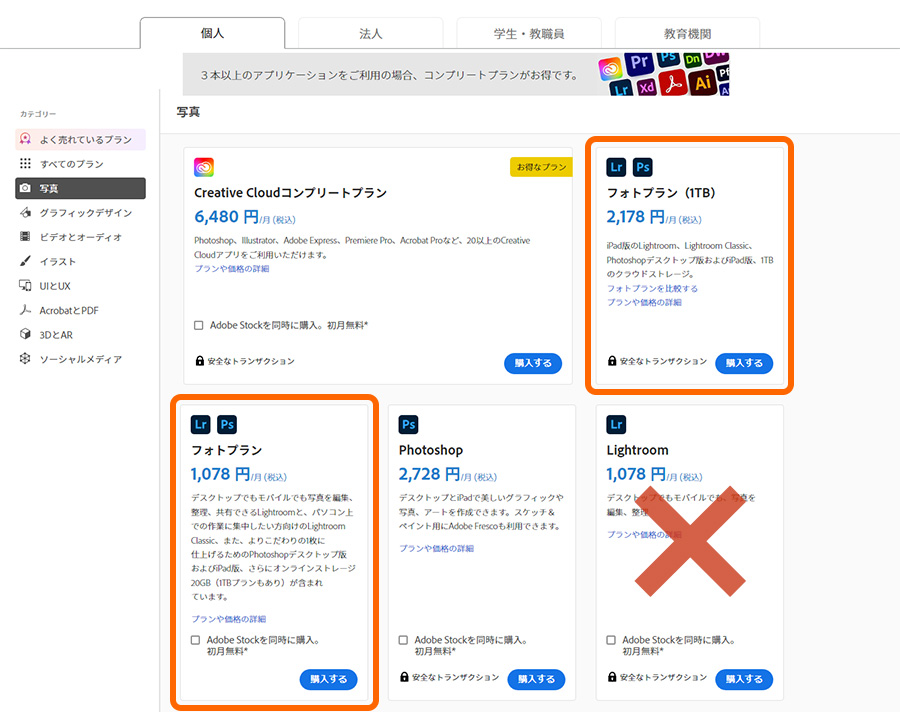Click the lock icon on Photoshop card
The image size is (900, 712).
point(405,677)
